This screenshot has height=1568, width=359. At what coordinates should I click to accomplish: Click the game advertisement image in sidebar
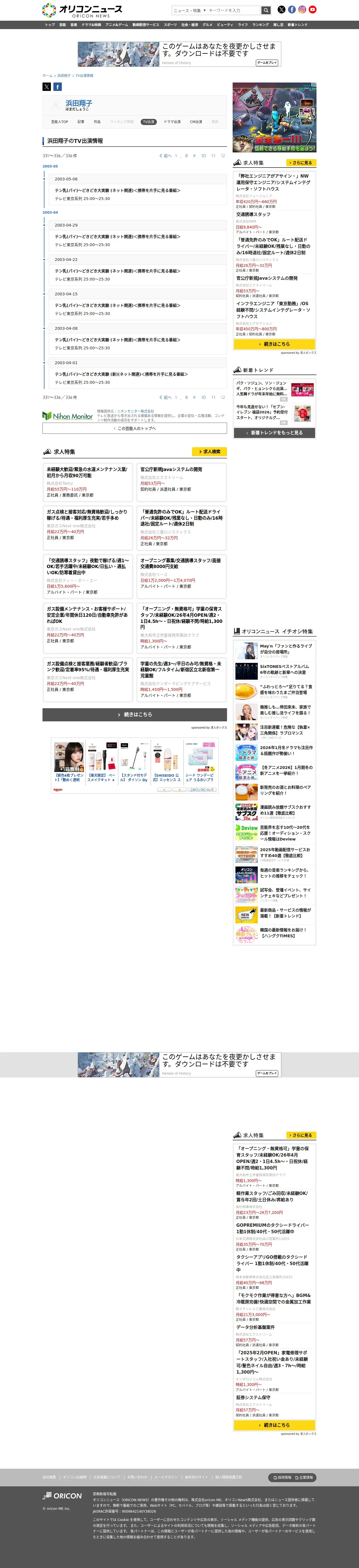click(274, 117)
